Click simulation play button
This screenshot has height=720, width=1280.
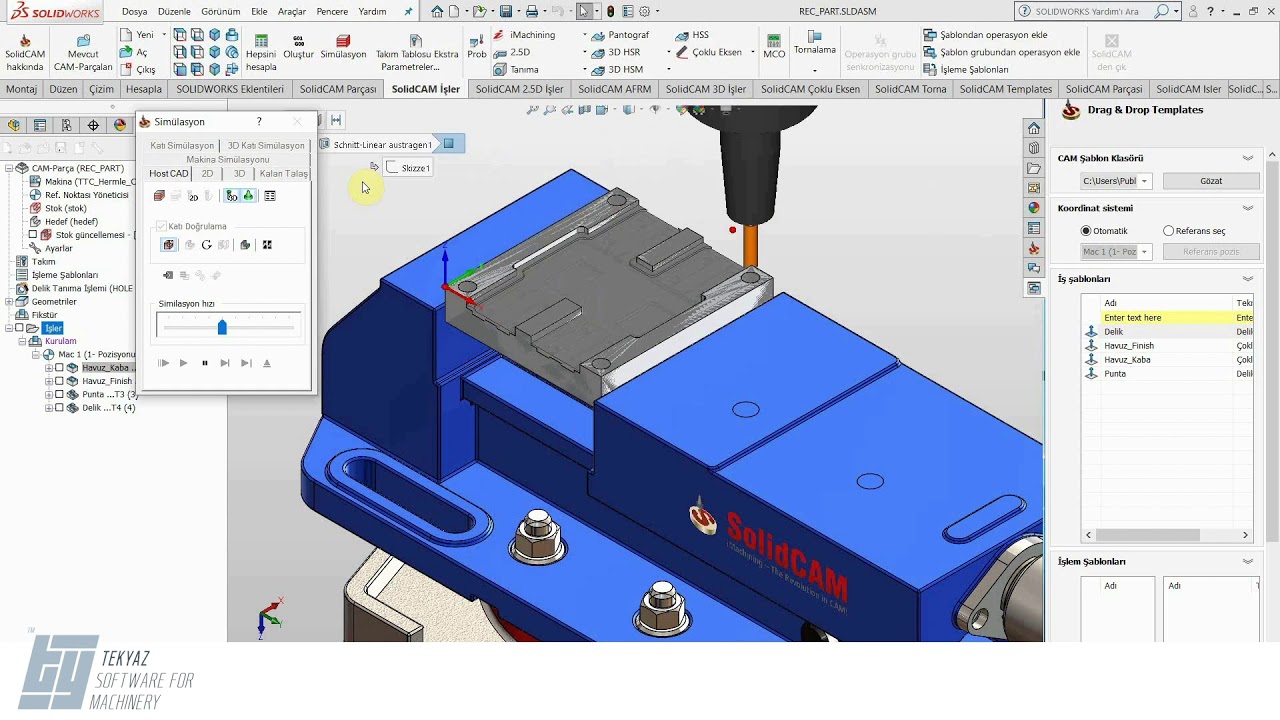(x=183, y=363)
